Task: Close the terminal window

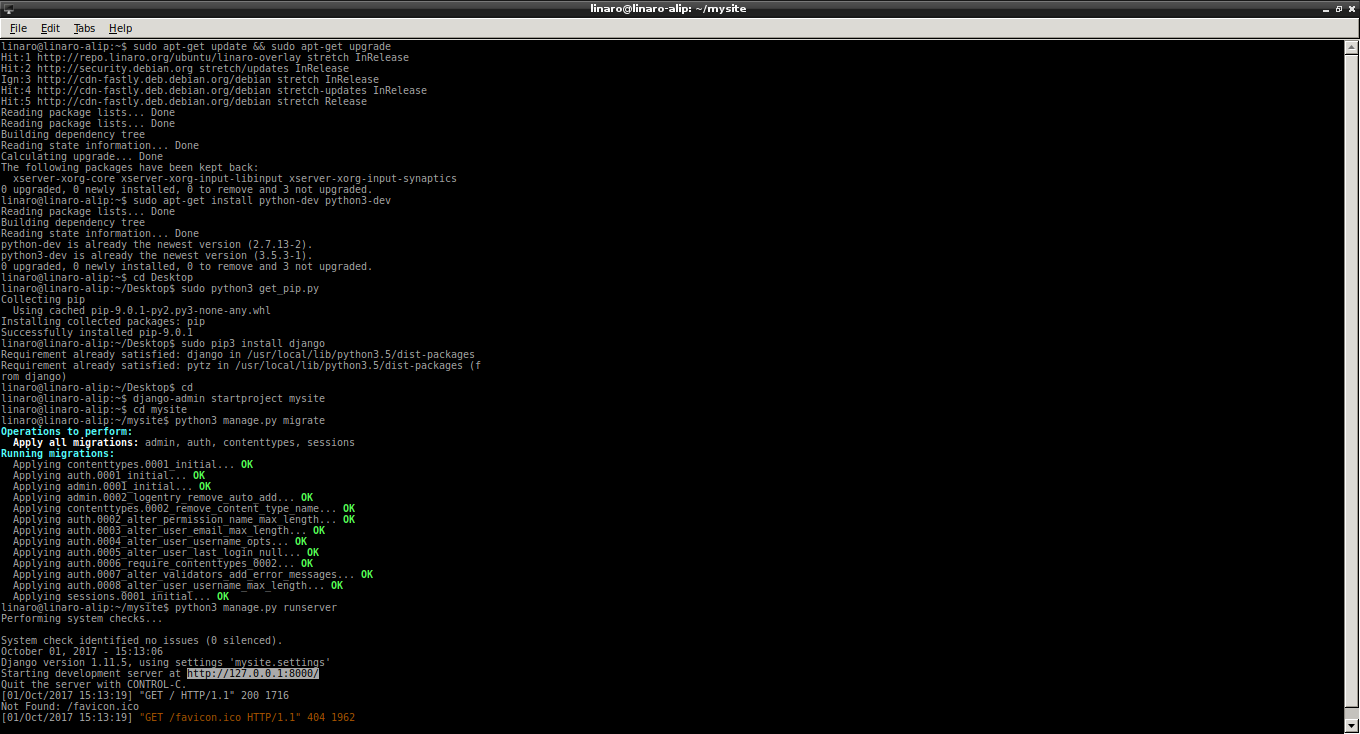Action: pos(1350,8)
